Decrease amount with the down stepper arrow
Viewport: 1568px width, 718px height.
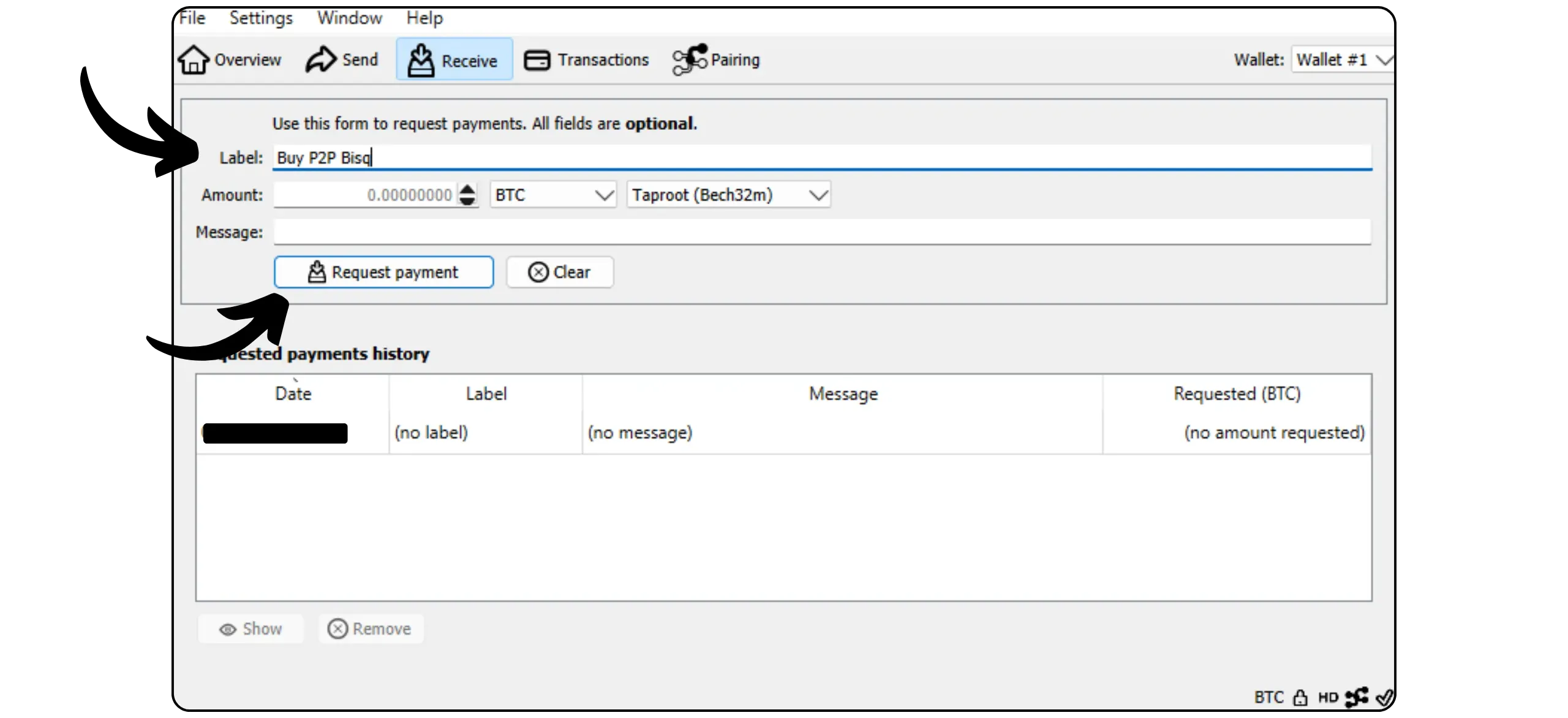click(x=467, y=201)
